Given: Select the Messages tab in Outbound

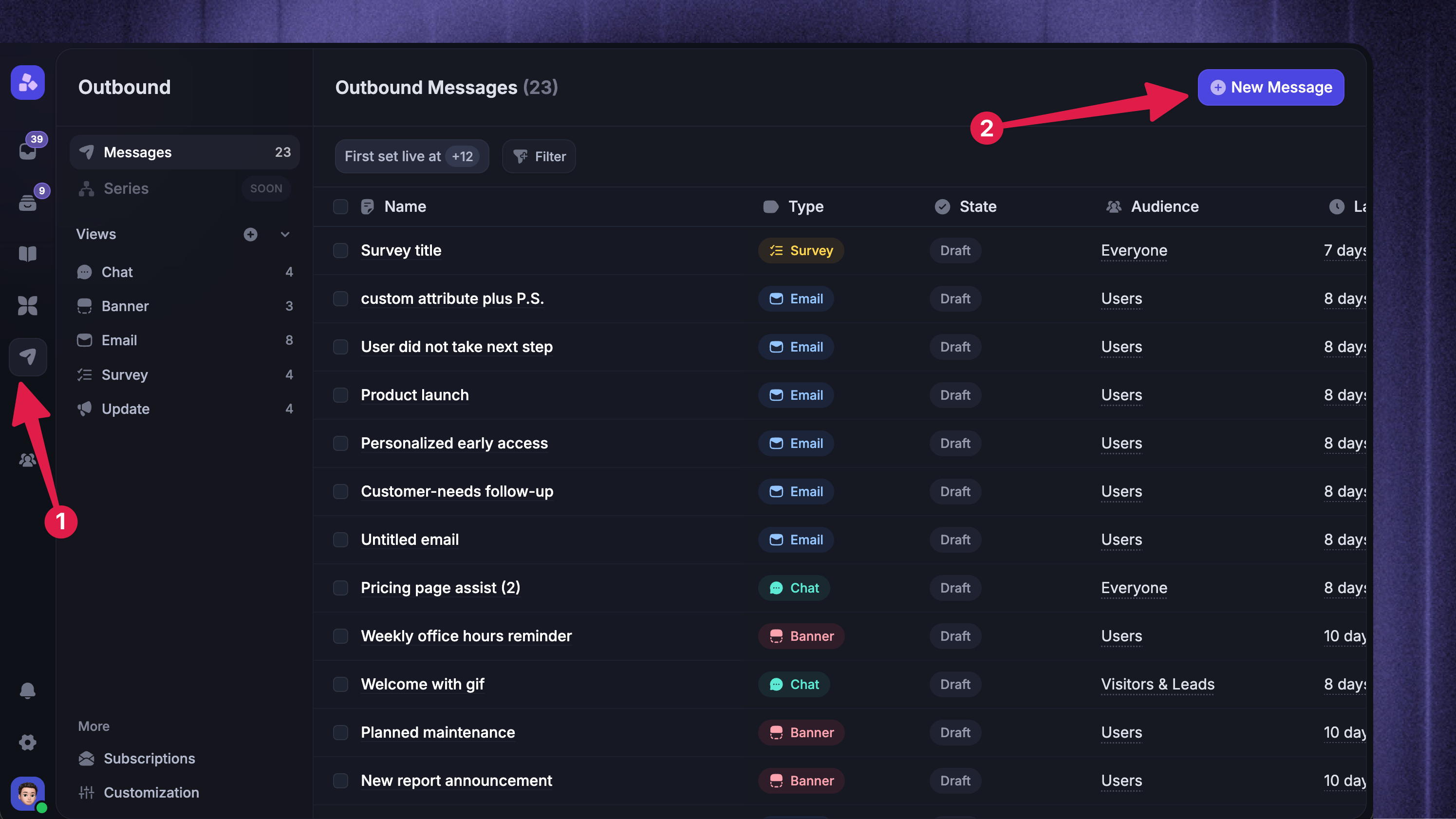Looking at the screenshot, I should tap(184, 152).
